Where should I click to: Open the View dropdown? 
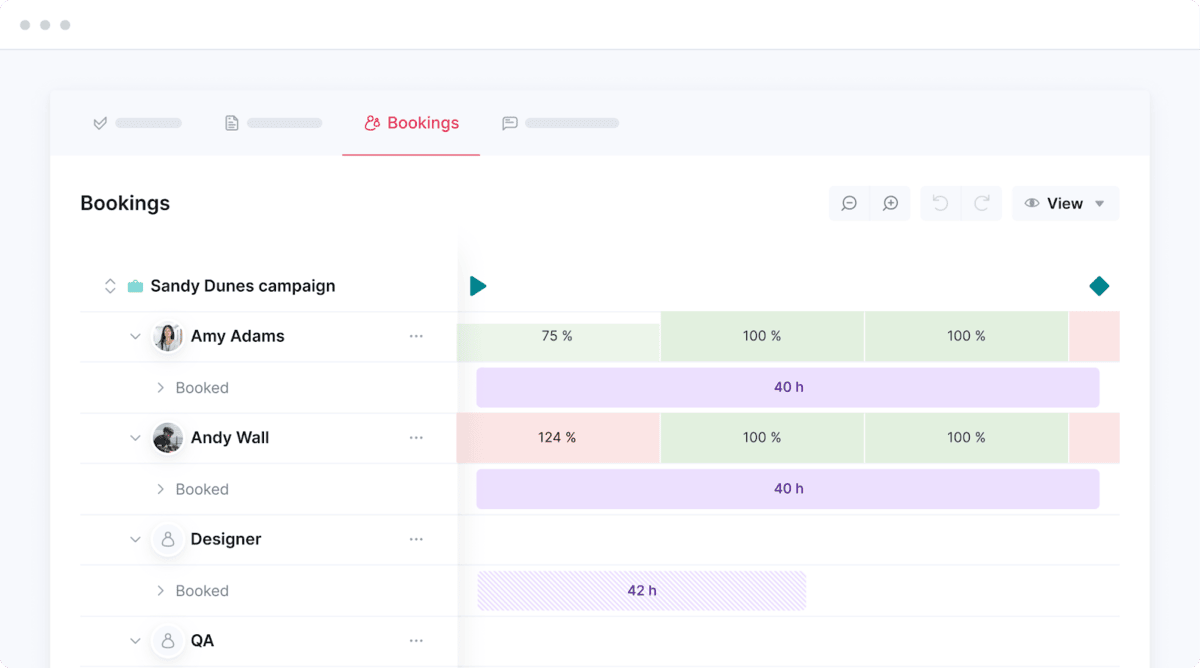point(1065,203)
